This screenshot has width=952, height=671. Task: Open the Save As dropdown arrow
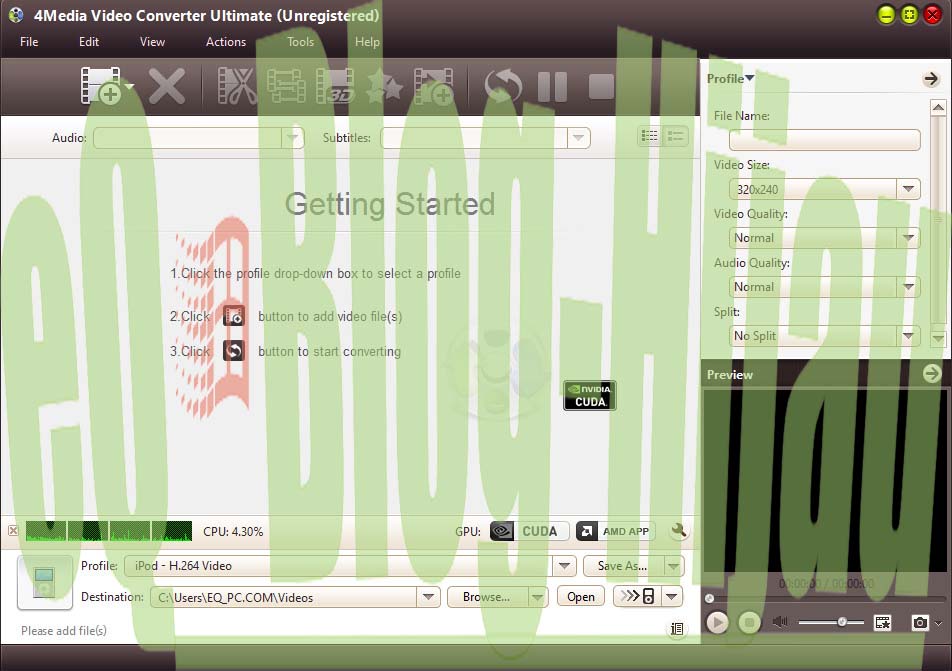coord(673,566)
